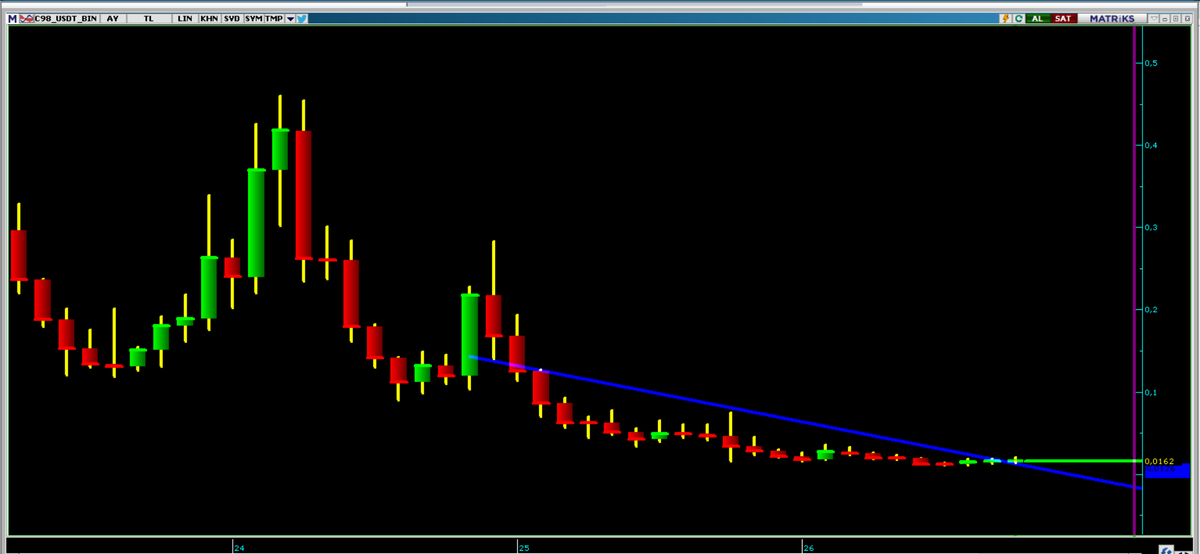Toggle the KHN button

pos(209,19)
